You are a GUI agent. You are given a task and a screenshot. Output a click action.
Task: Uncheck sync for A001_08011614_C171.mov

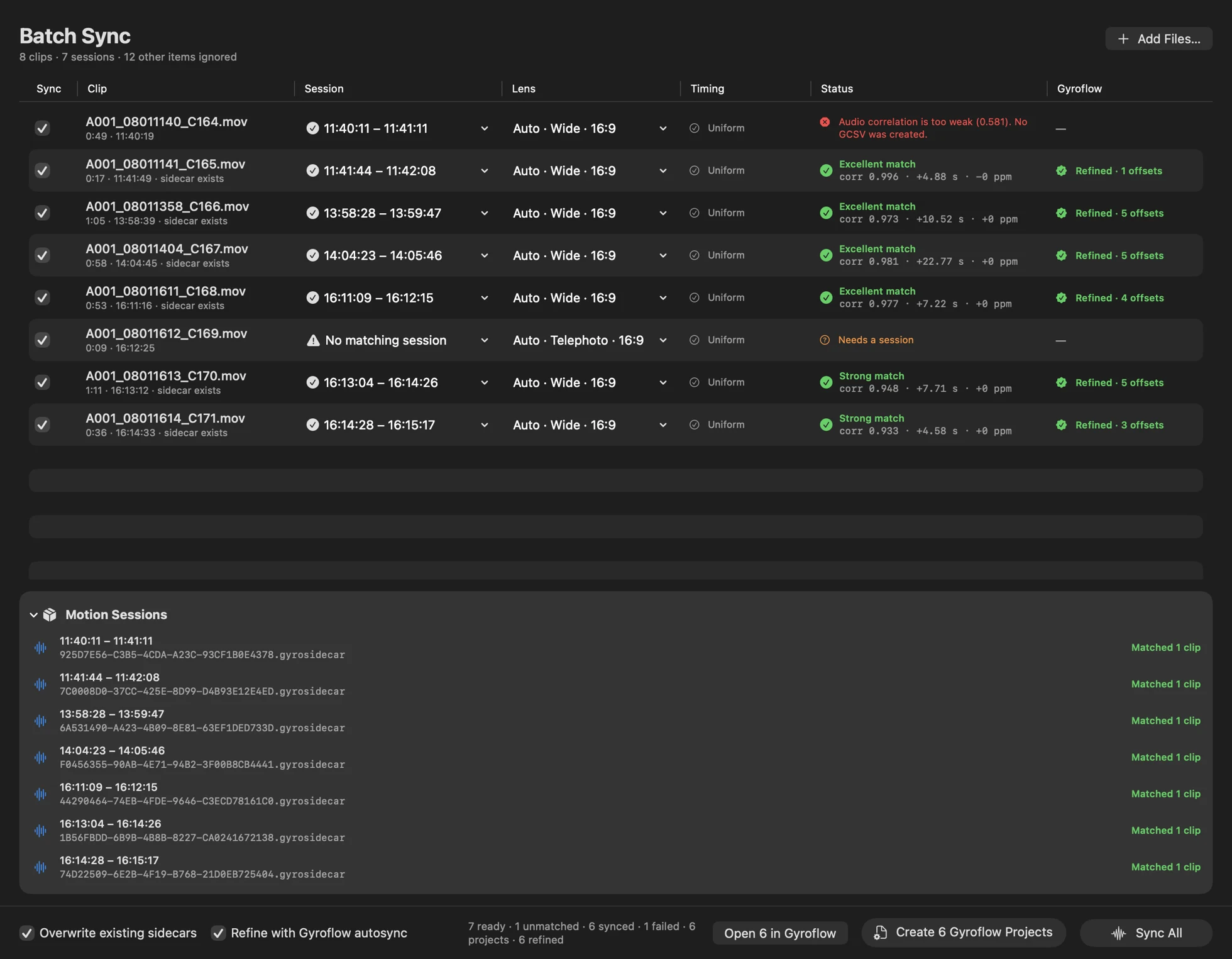pyautogui.click(x=42, y=425)
